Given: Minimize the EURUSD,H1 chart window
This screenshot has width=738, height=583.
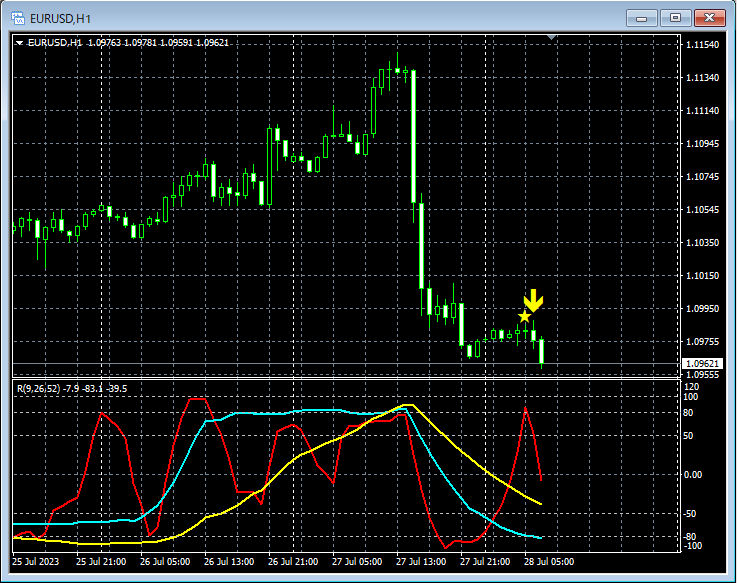Looking at the screenshot, I should (x=642, y=18).
